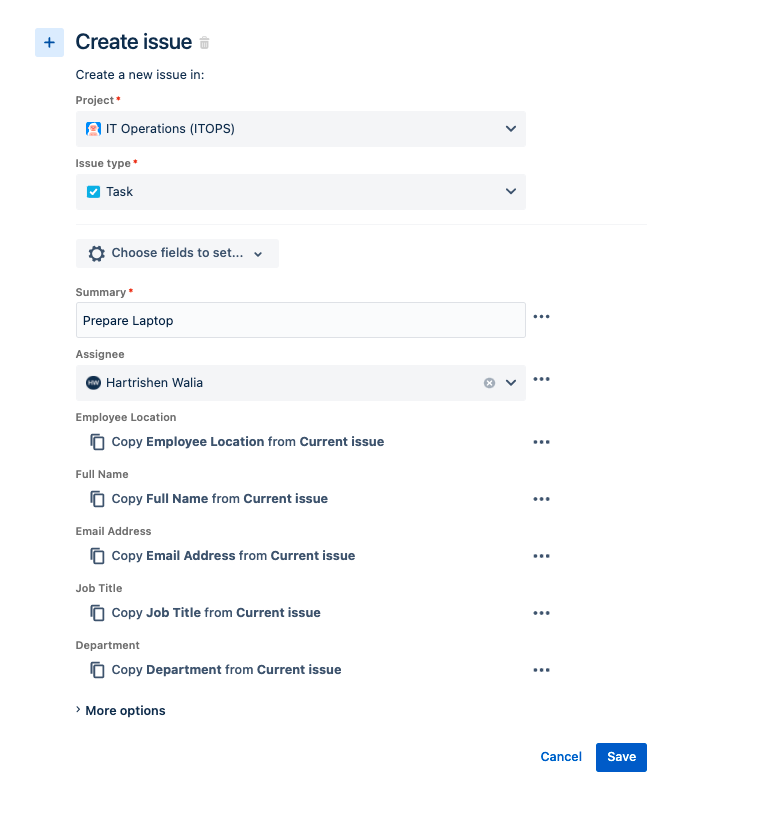
Task: Click the trash icon next to Create issue heading
Action: pyautogui.click(x=204, y=43)
